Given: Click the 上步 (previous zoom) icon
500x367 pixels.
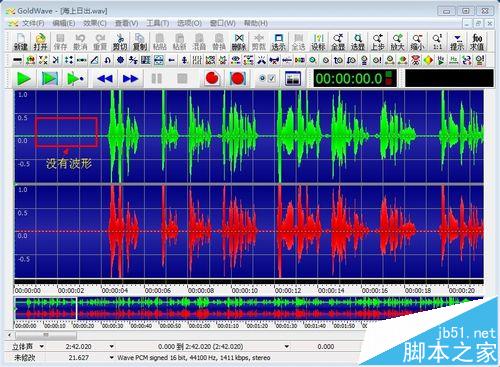Looking at the screenshot, I should pos(377,42).
